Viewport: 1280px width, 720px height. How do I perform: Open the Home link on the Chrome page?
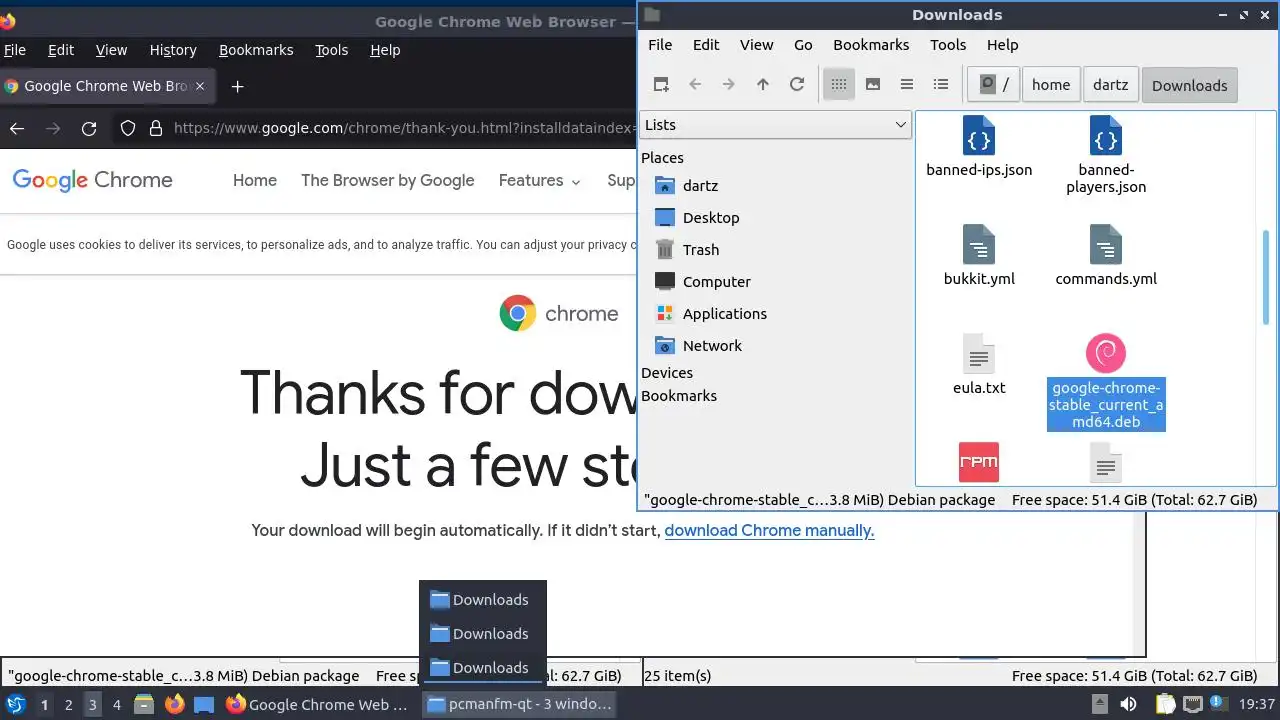255,180
